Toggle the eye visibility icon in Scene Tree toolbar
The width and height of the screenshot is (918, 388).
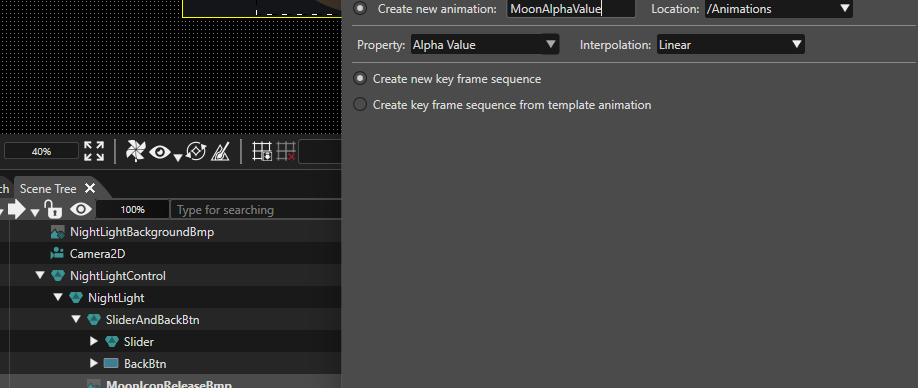pos(81,210)
